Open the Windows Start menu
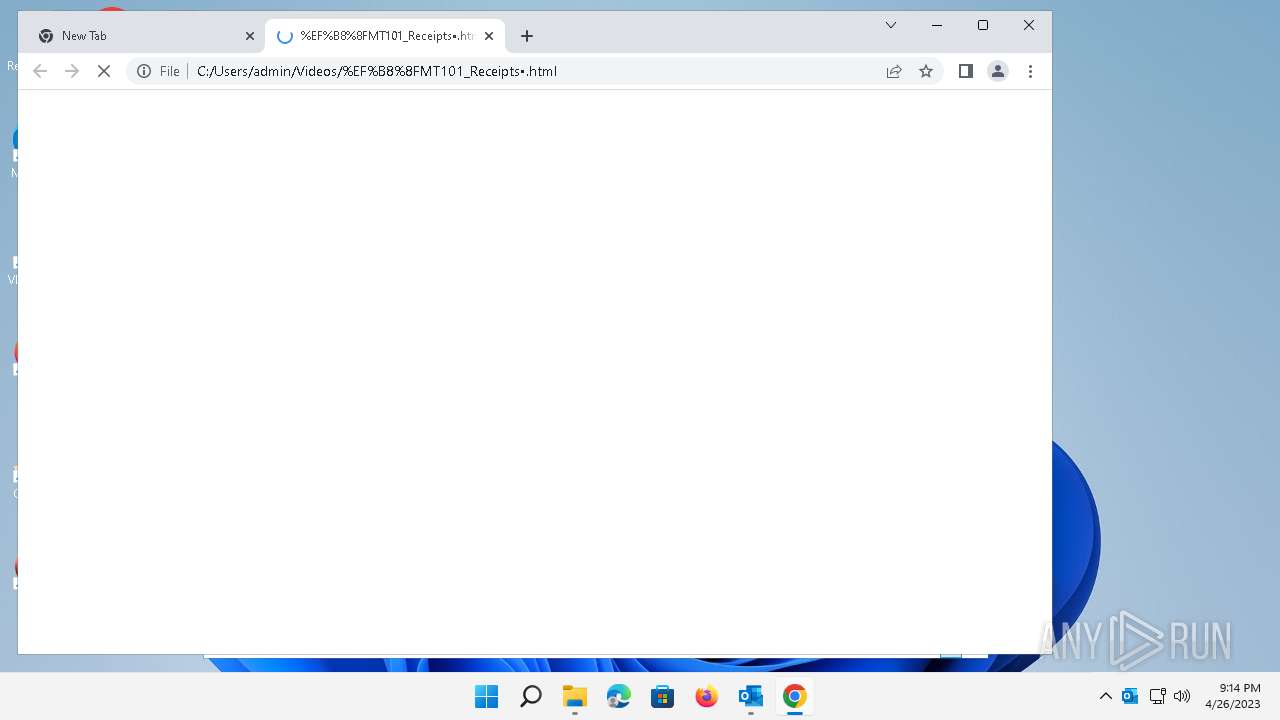This screenshot has width=1280, height=720. click(x=487, y=696)
